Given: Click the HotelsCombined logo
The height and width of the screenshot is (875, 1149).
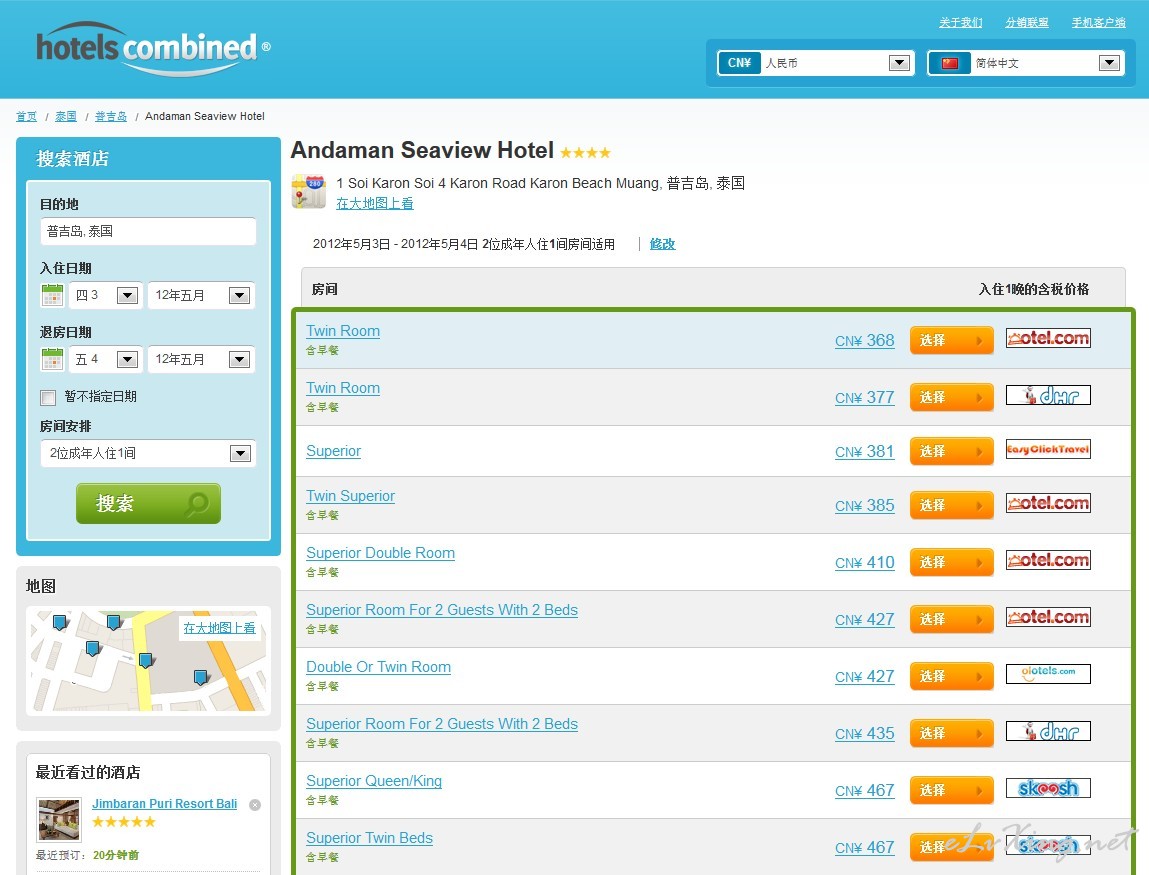Looking at the screenshot, I should click(x=153, y=48).
